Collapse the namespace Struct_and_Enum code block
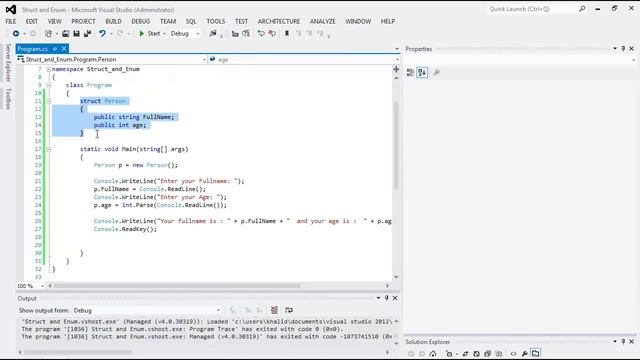640x360 pixels. [x=49, y=69]
